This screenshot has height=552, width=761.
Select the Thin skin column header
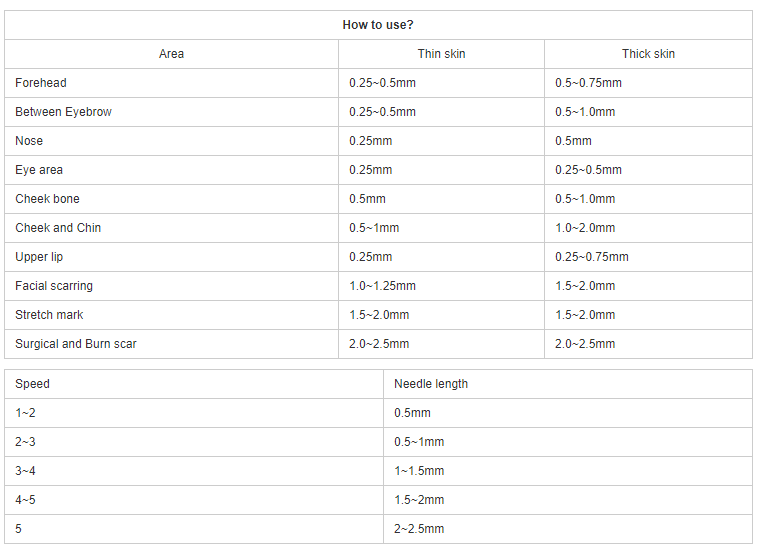click(441, 54)
